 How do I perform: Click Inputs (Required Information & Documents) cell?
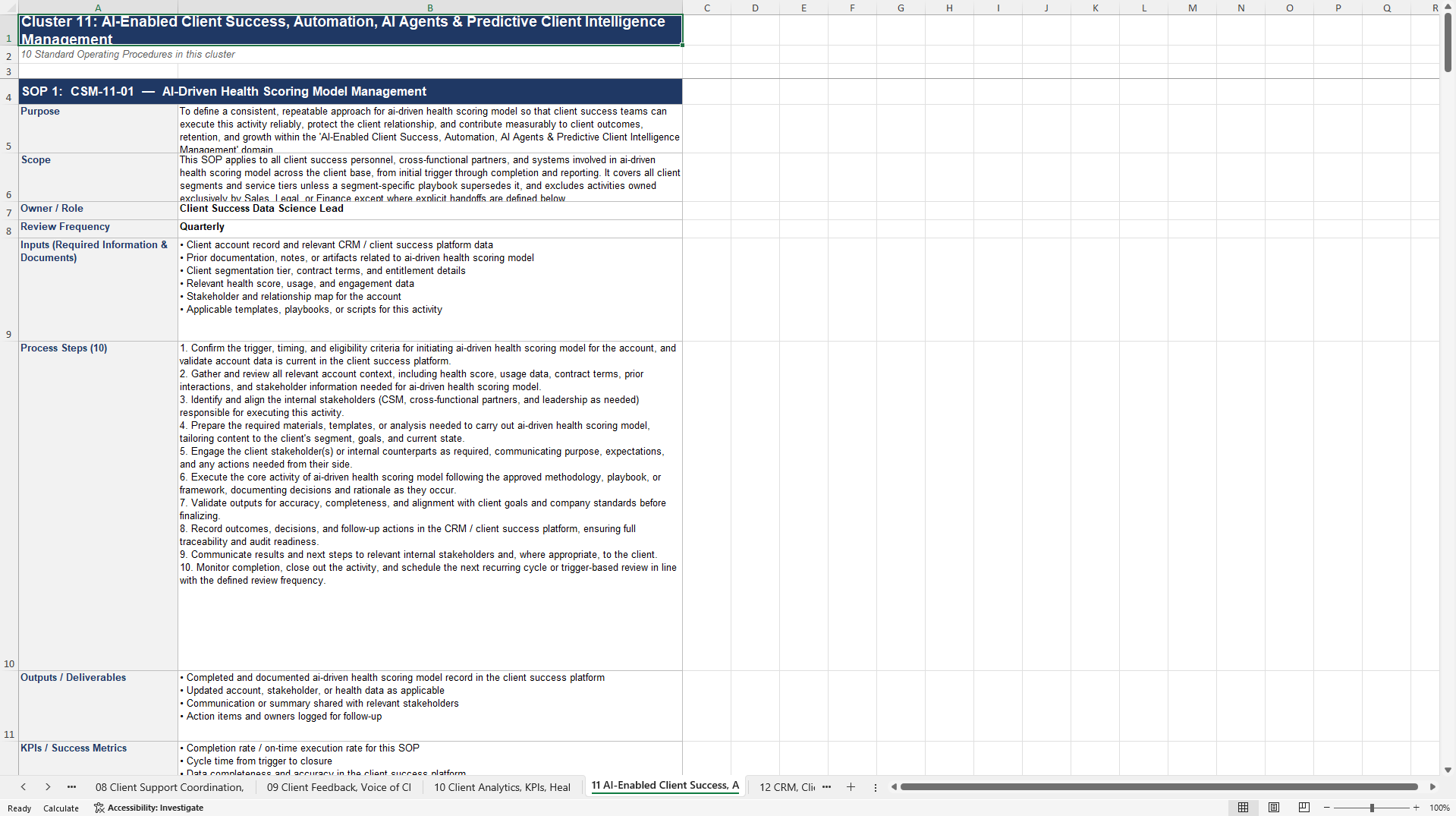[98, 290]
